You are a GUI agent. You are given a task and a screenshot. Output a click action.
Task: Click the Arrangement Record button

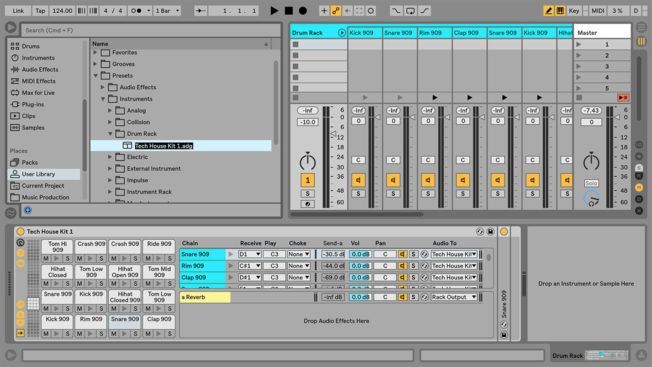(303, 11)
